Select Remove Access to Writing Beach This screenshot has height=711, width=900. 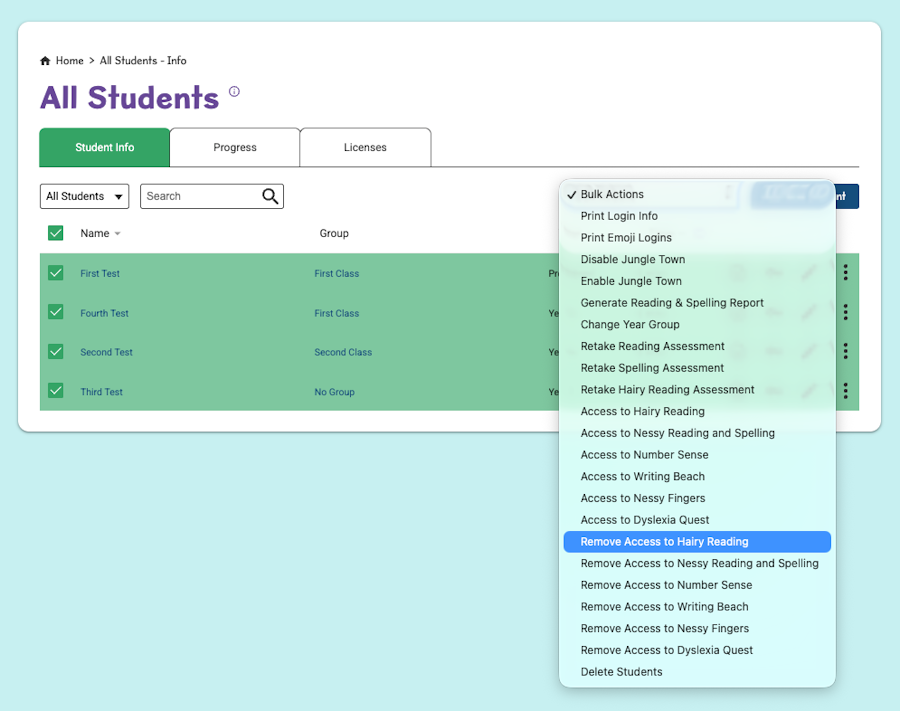(x=697, y=607)
